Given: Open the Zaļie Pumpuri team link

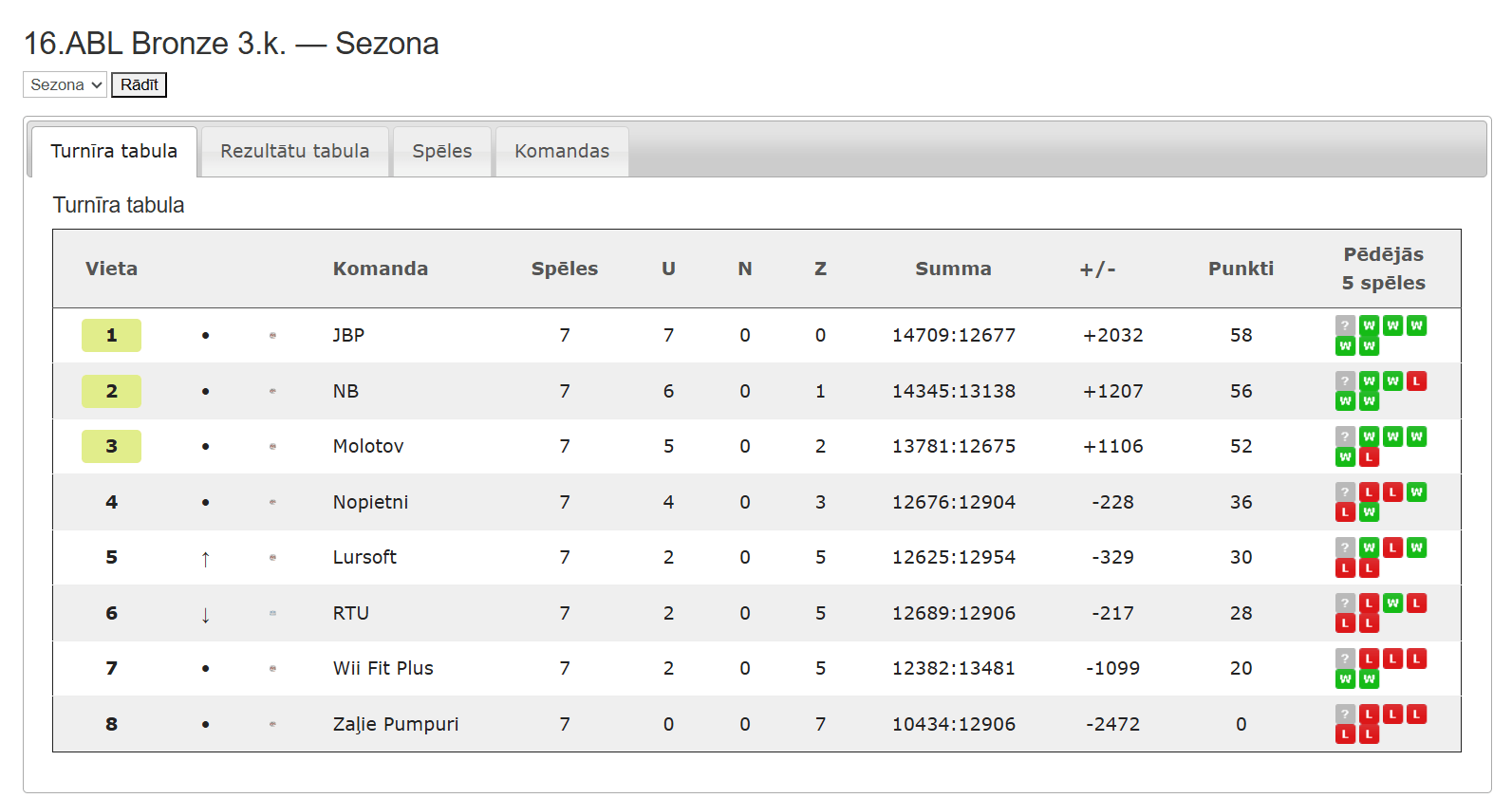Looking at the screenshot, I should coord(396,724).
